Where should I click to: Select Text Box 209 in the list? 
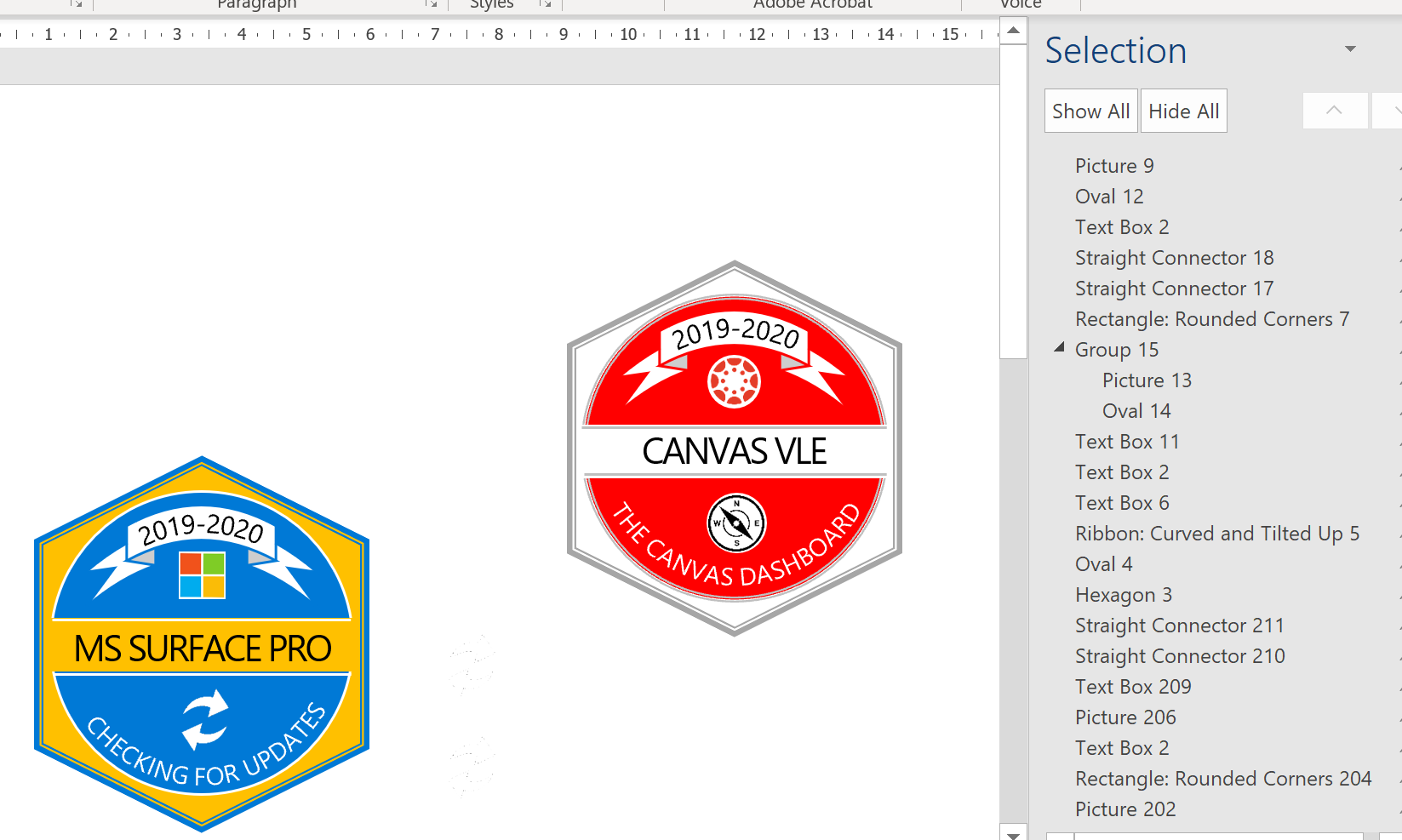[1133, 687]
